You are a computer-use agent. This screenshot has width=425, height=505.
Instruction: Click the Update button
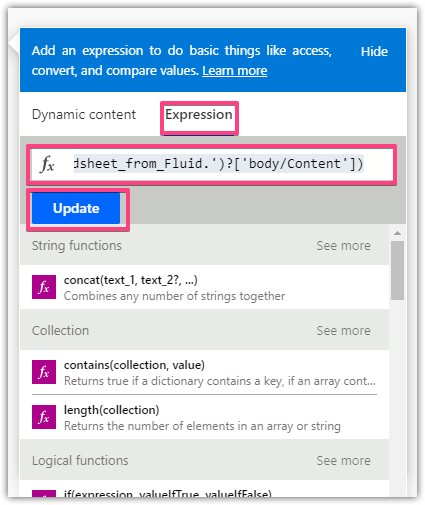point(76,208)
